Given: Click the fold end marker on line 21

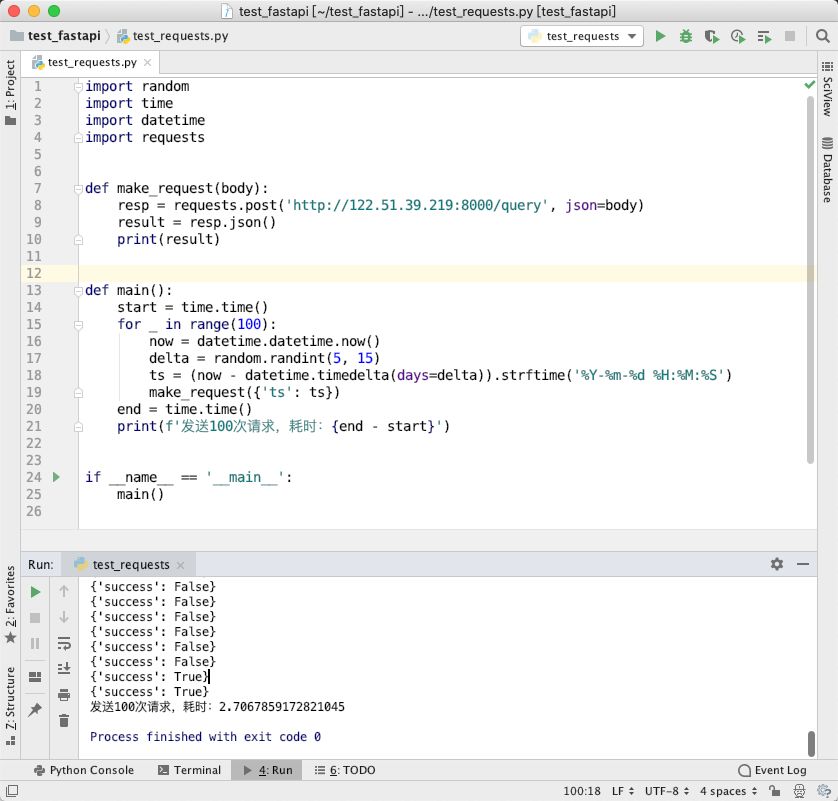Looking at the screenshot, I should [x=78, y=426].
